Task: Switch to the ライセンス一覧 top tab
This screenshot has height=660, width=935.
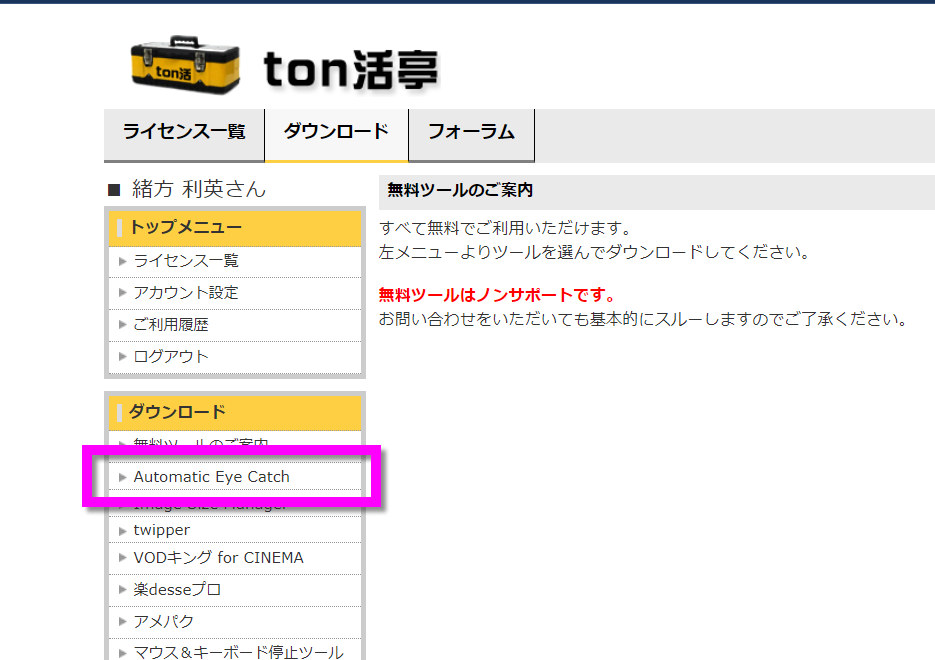Action: pyautogui.click(x=184, y=132)
